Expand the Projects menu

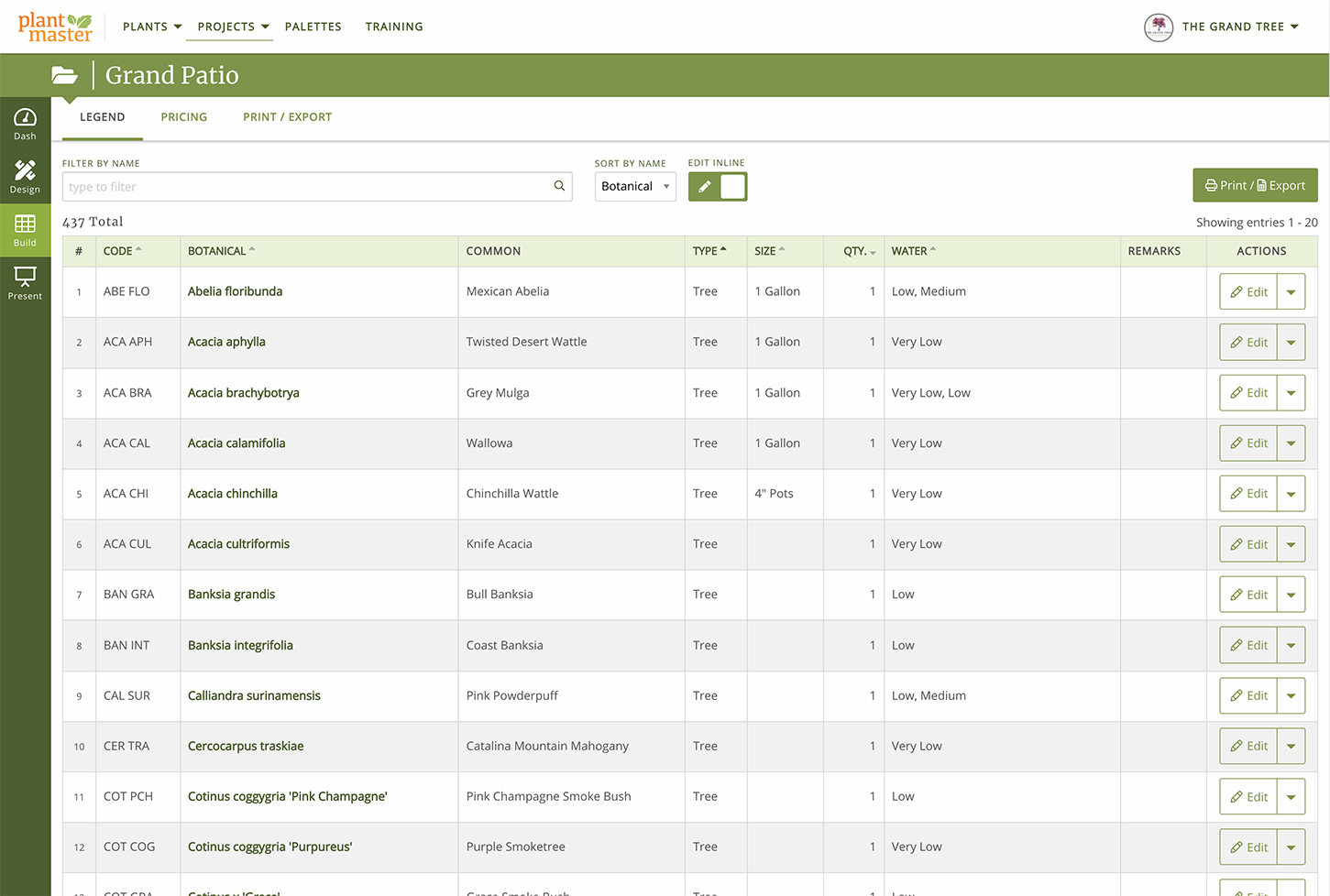234,27
